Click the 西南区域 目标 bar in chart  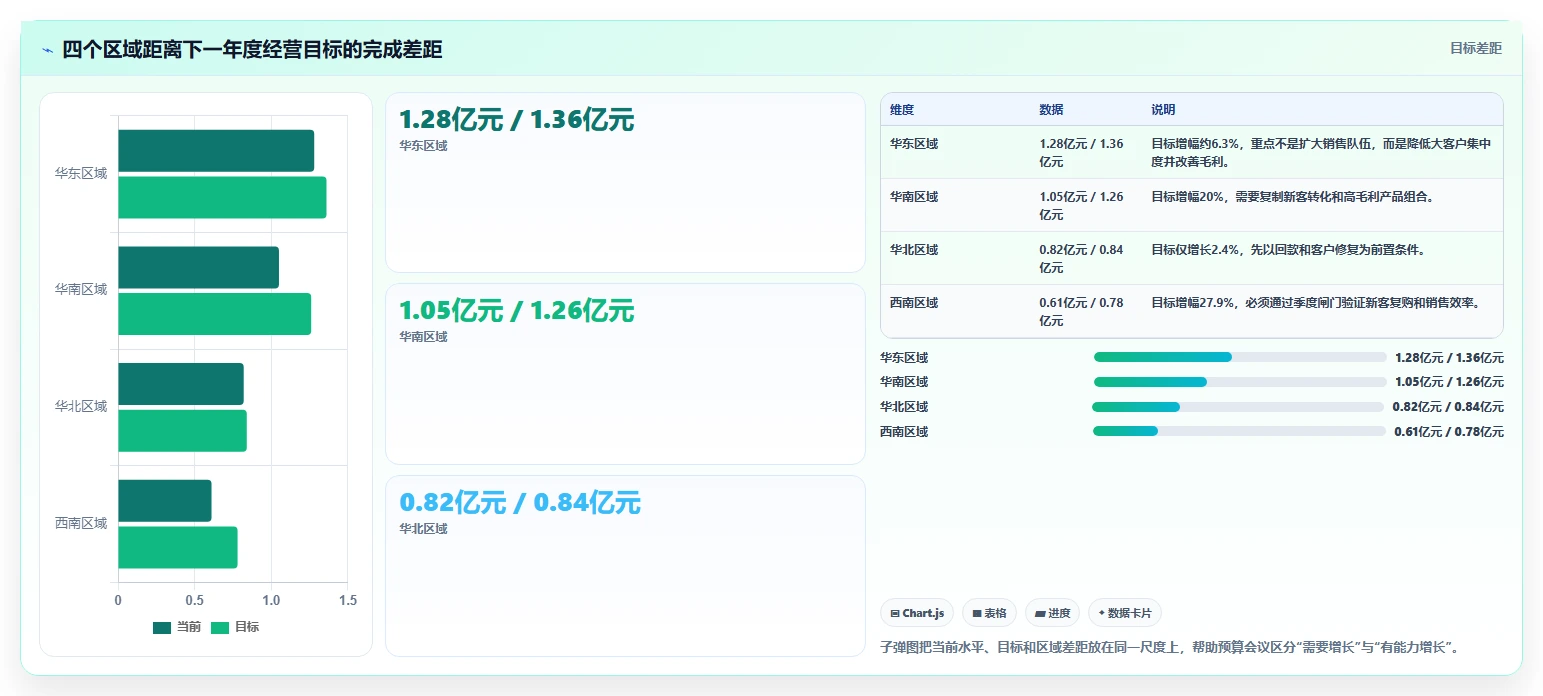[x=178, y=547]
